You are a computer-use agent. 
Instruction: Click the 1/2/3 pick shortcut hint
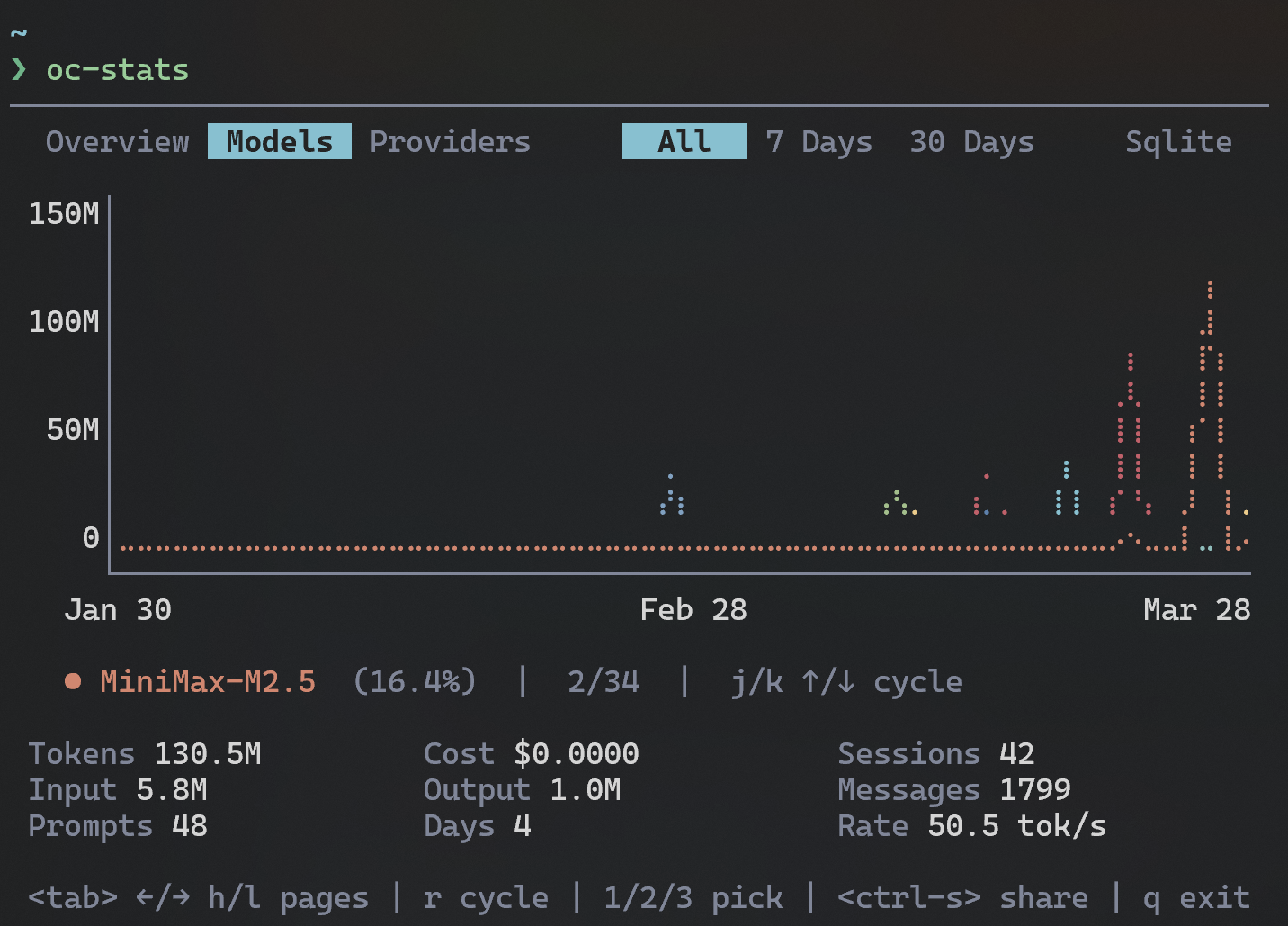click(x=693, y=898)
